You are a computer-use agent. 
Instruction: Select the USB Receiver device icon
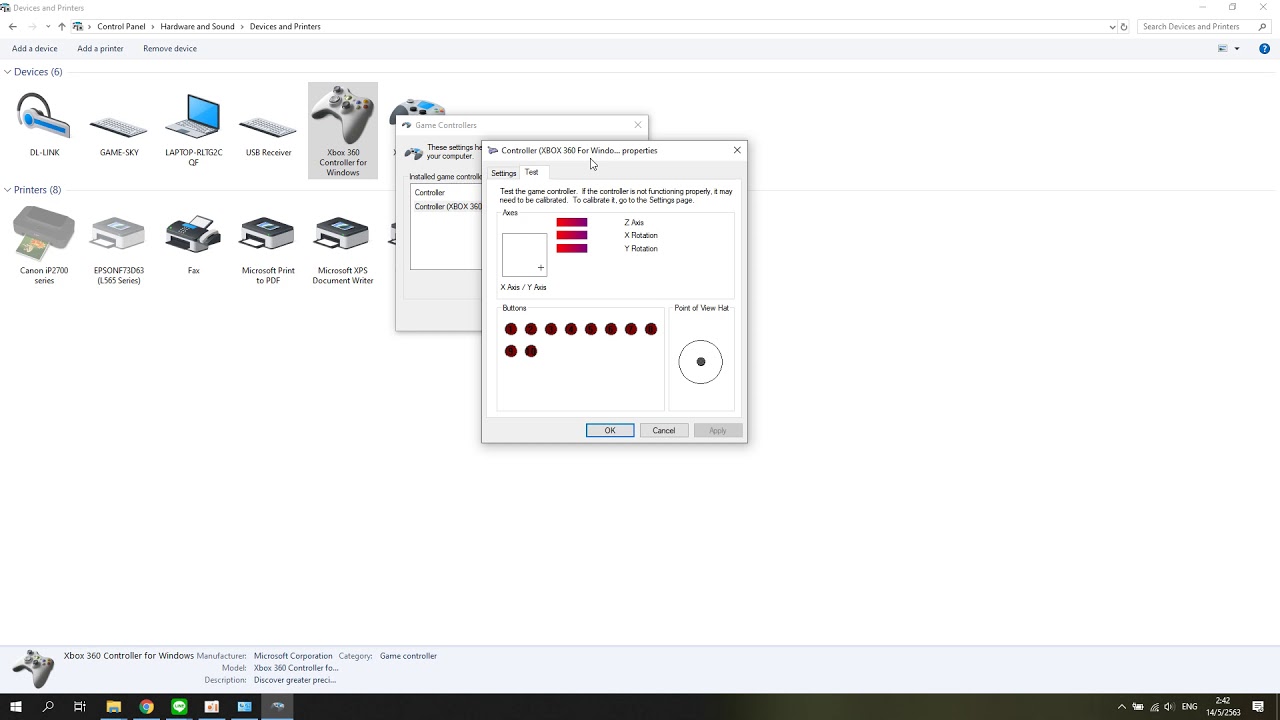point(268,125)
